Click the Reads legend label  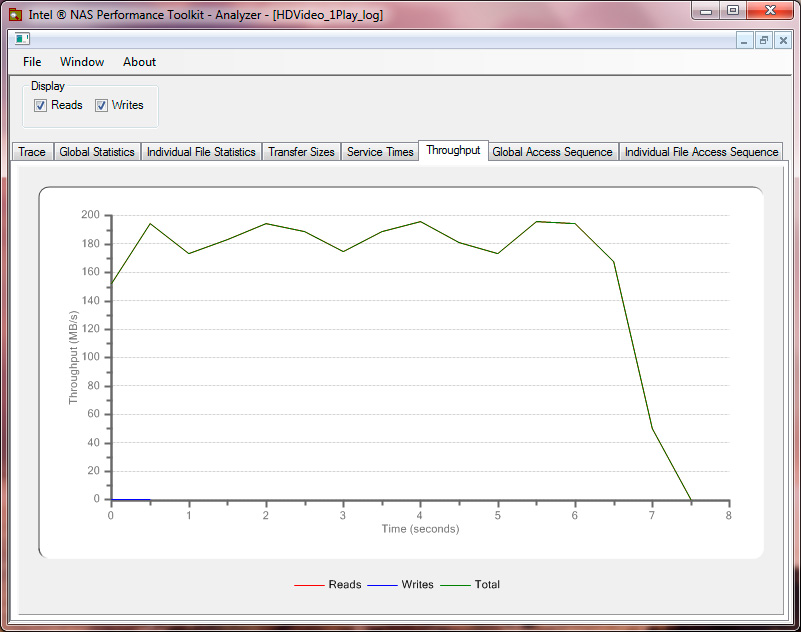coord(345,584)
